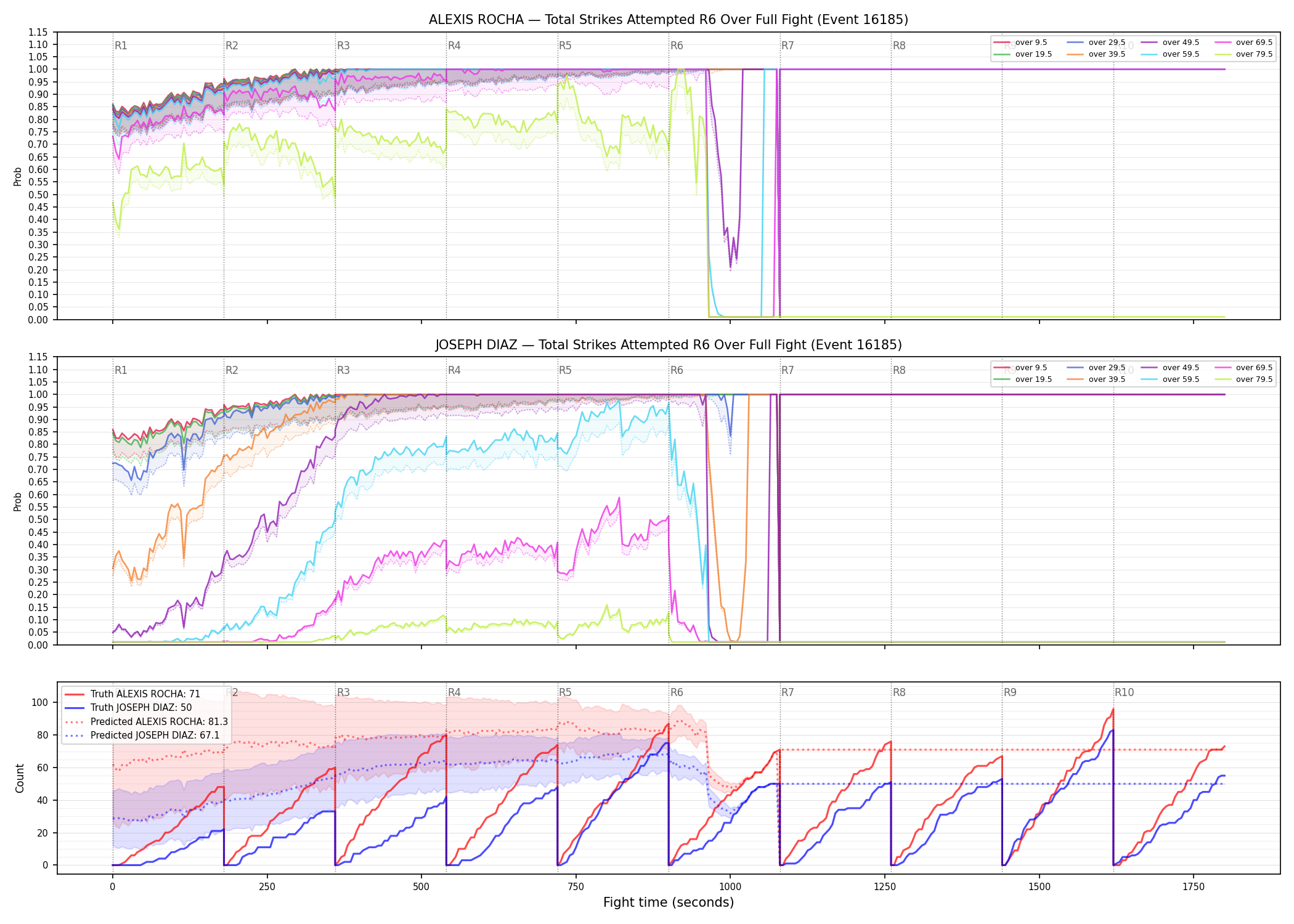Screen dimensions: 1294x924
Task: Click the JOSEPH DIAZ chart title
Action: click(x=669, y=345)
